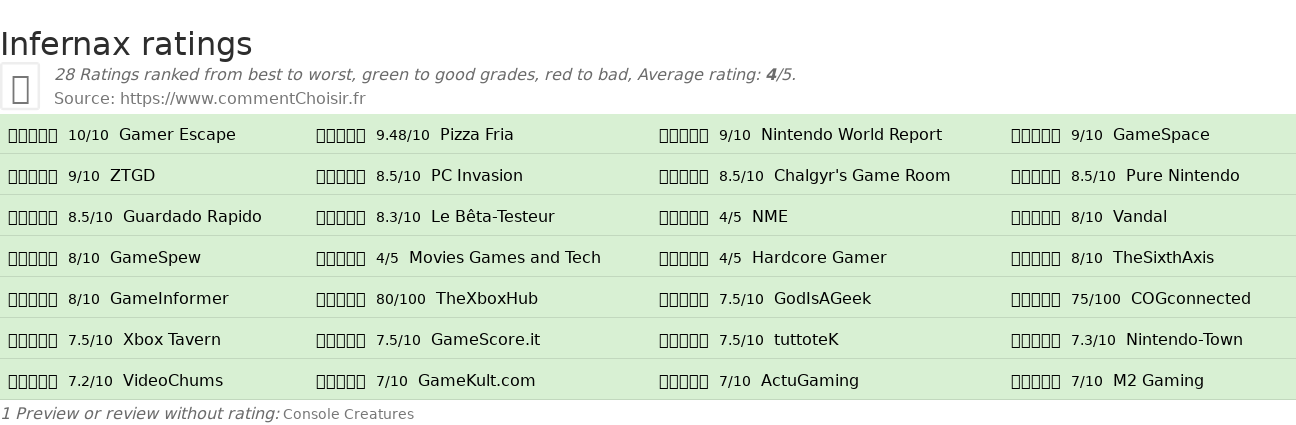Click the star icons beside VideoChums
Screen dimensions: 1296x425
point(33,381)
